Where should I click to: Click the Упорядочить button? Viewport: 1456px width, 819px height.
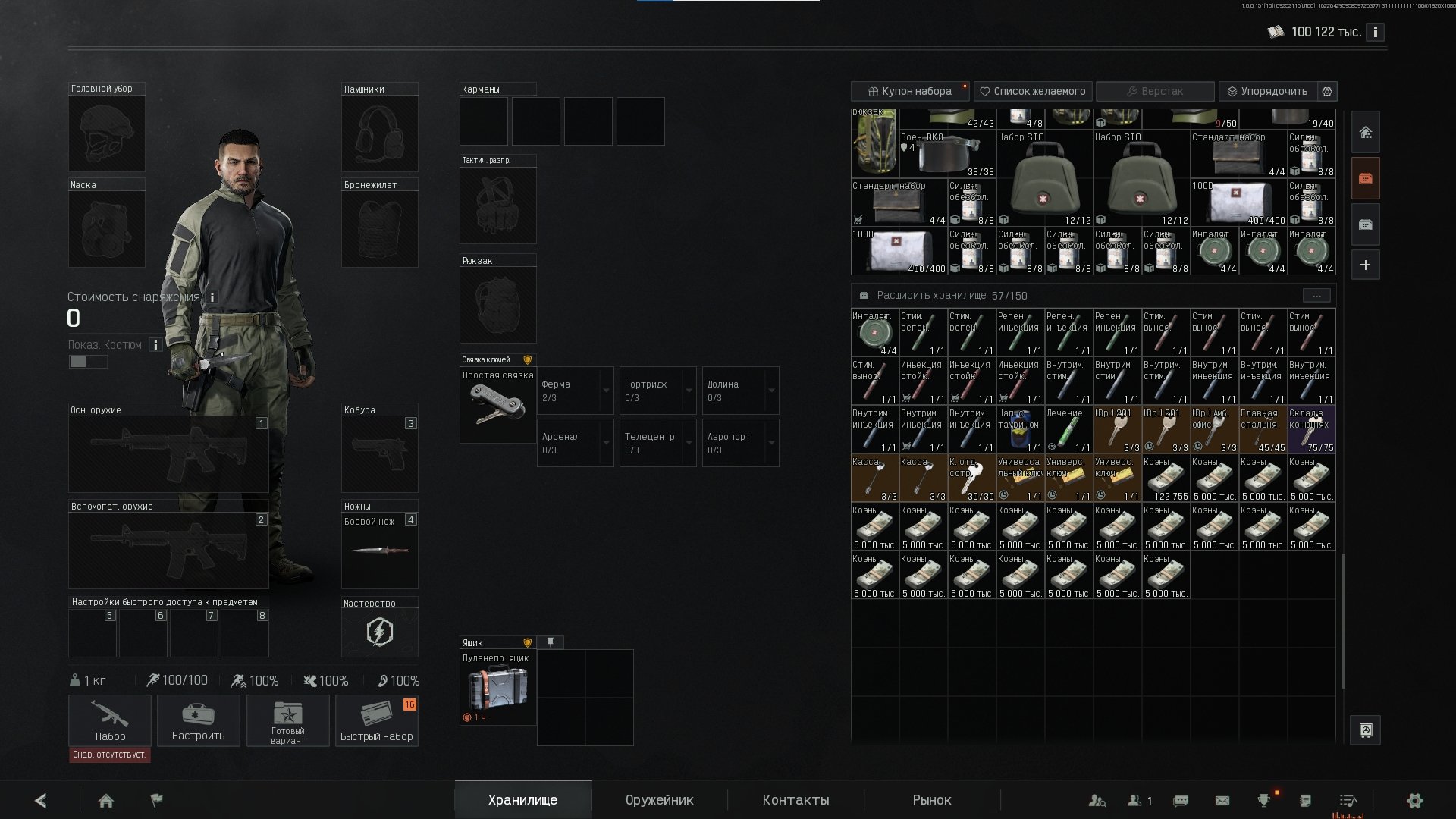pos(1267,91)
